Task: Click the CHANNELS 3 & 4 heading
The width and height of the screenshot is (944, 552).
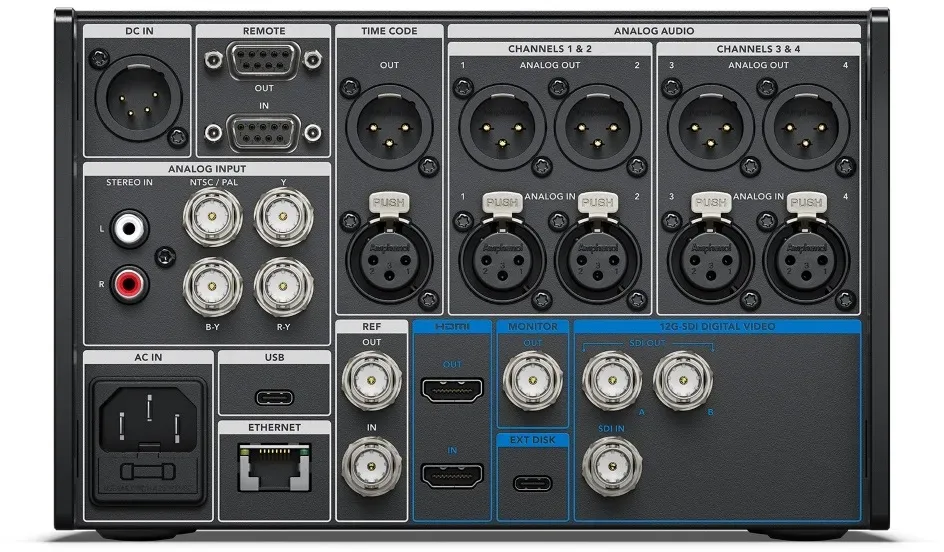Action: pos(758,49)
